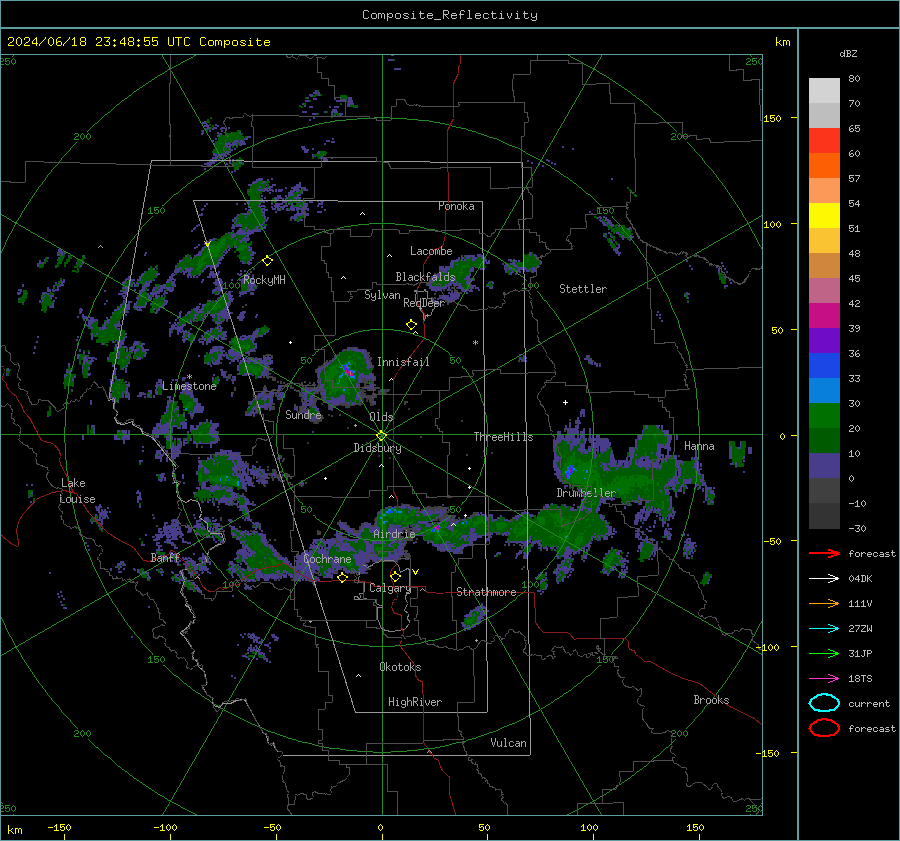Click the Blackfalds town label
This screenshot has height=841, width=900.
[x=425, y=277]
